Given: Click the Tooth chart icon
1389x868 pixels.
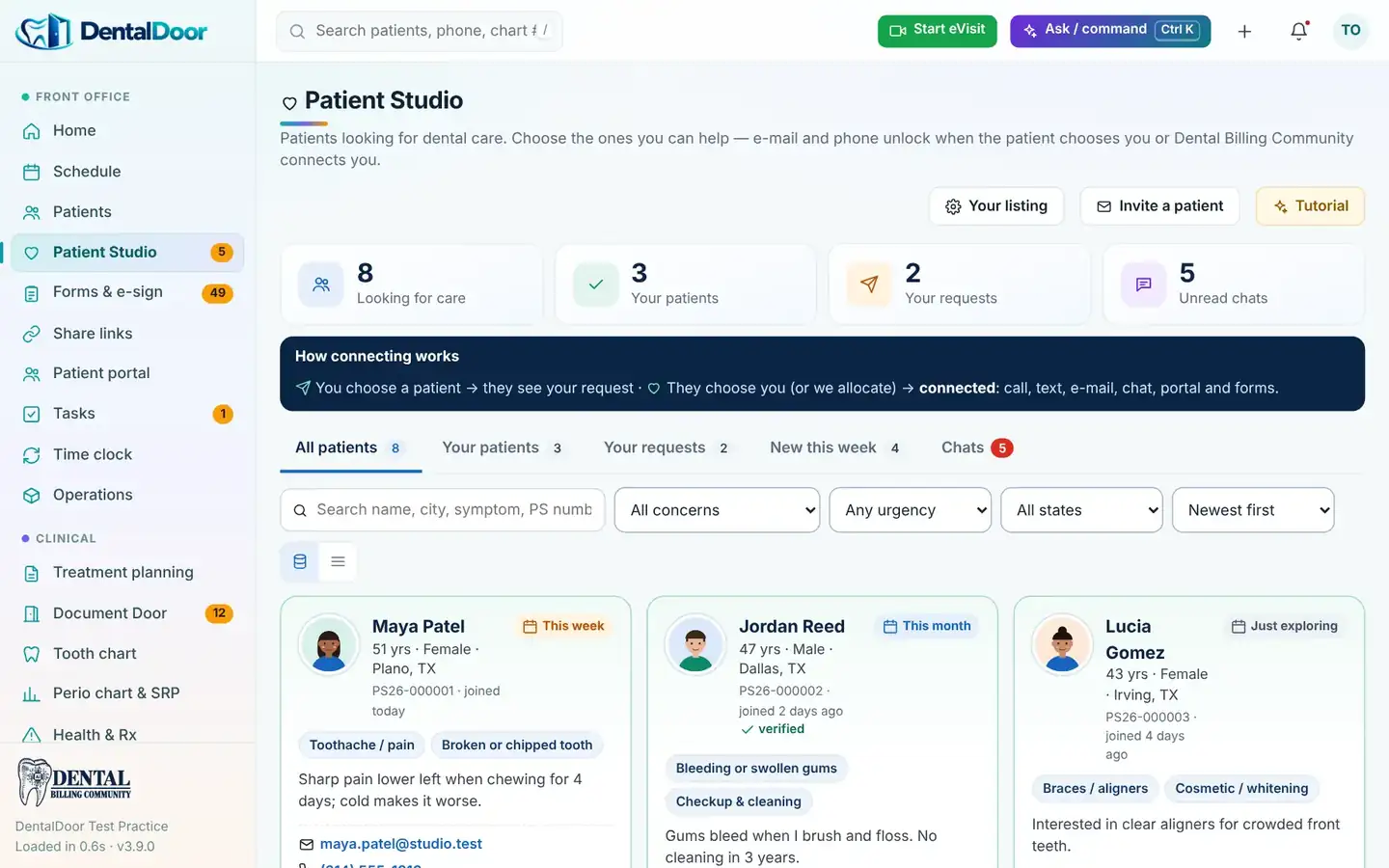Looking at the screenshot, I should point(32,654).
